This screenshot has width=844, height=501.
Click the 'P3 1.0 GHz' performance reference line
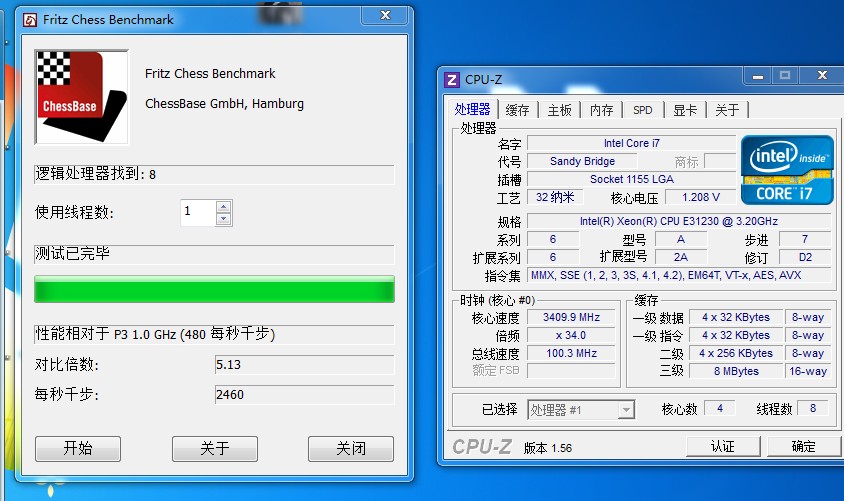[x=214, y=334]
